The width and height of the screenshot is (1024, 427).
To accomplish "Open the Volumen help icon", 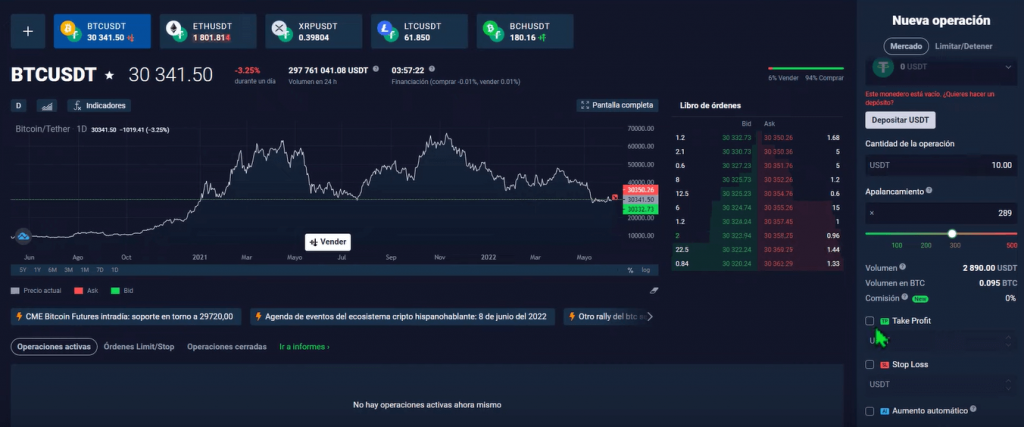I will coord(903,266).
